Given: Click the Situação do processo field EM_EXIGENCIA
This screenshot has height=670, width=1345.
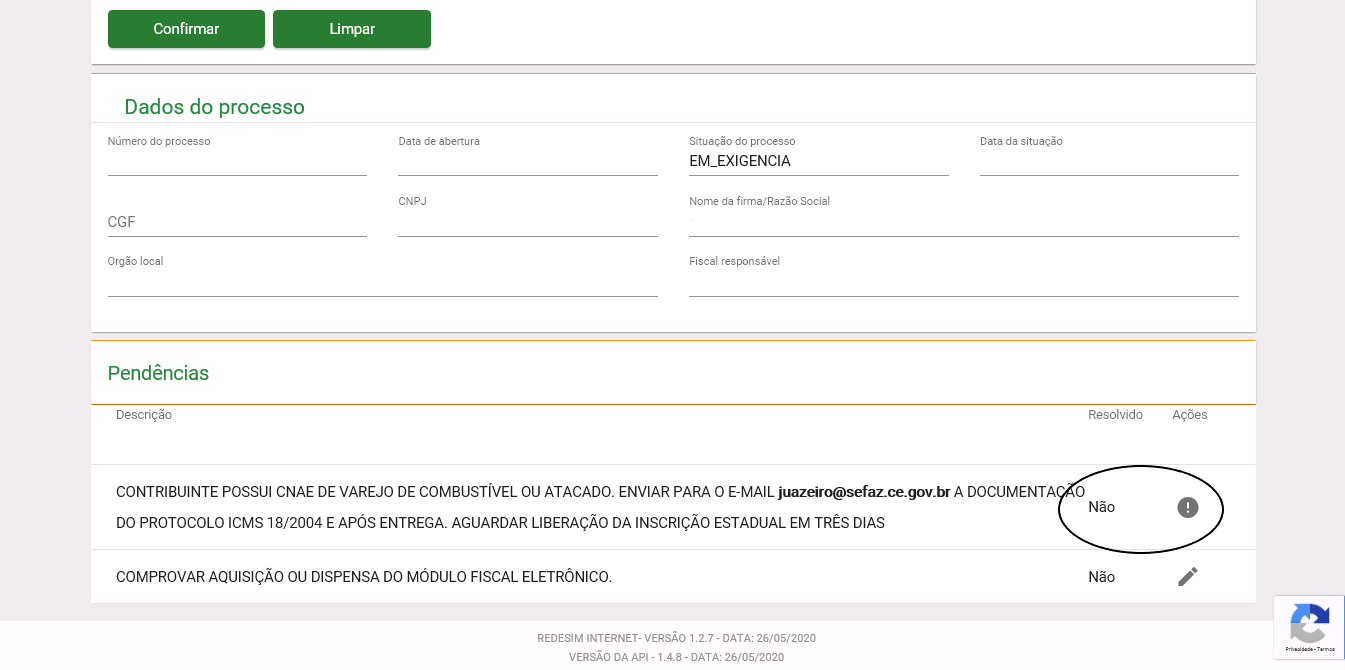Looking at the screenshot, I should pos(819,161).
